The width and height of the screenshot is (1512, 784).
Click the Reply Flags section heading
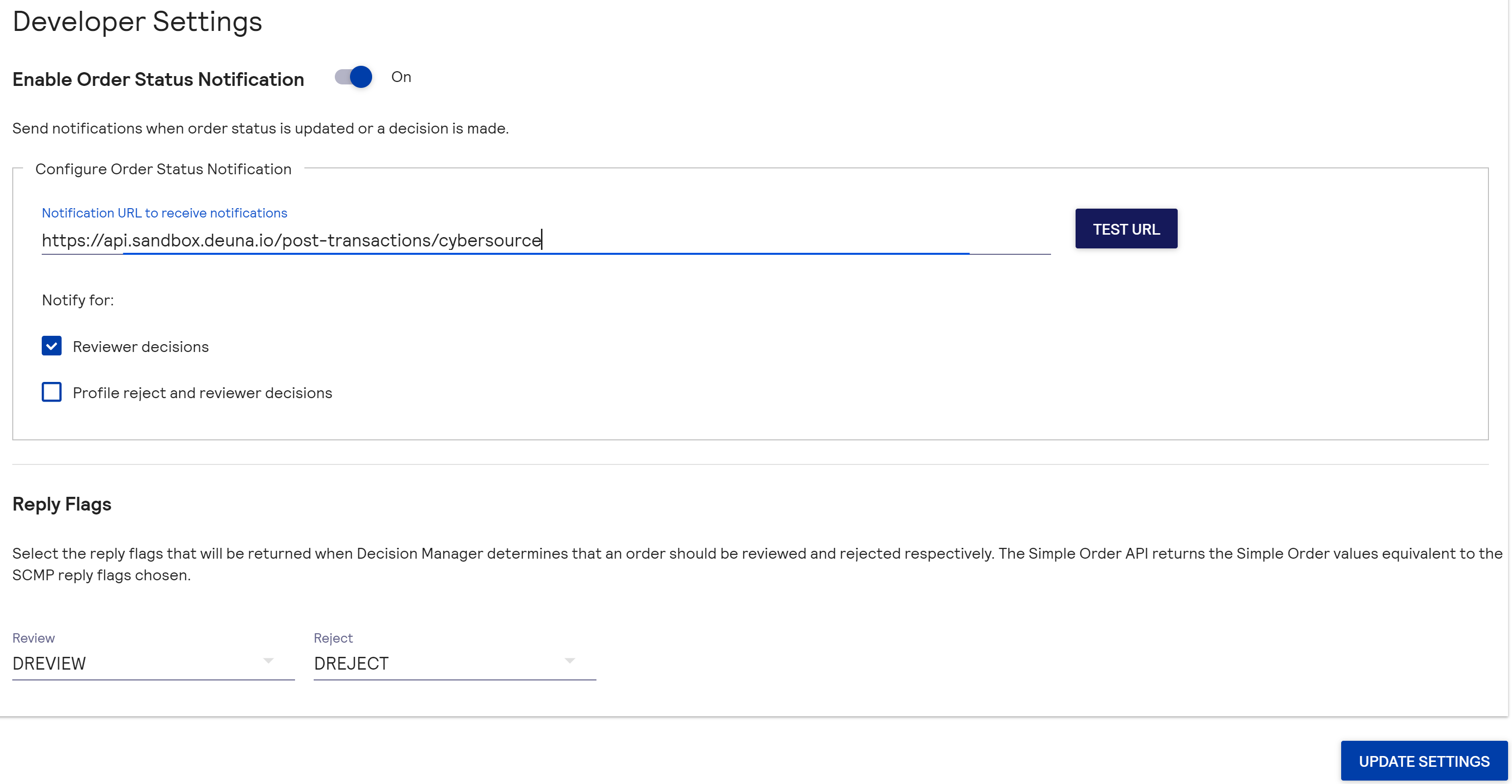[62, 504]
